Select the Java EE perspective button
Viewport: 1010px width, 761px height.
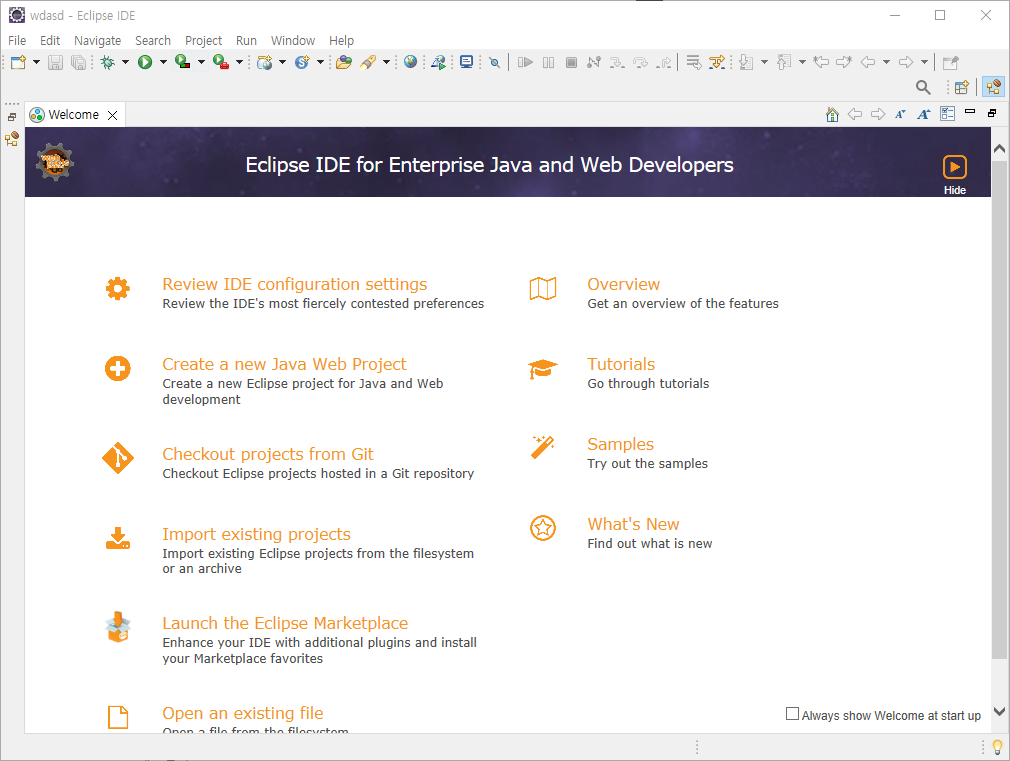pos(994,87)
